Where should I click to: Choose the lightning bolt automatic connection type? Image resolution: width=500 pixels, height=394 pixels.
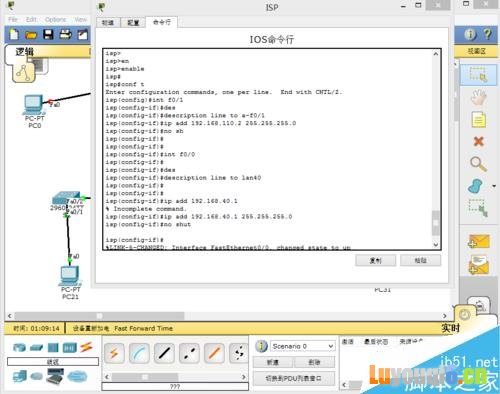(x=114, y=353)
